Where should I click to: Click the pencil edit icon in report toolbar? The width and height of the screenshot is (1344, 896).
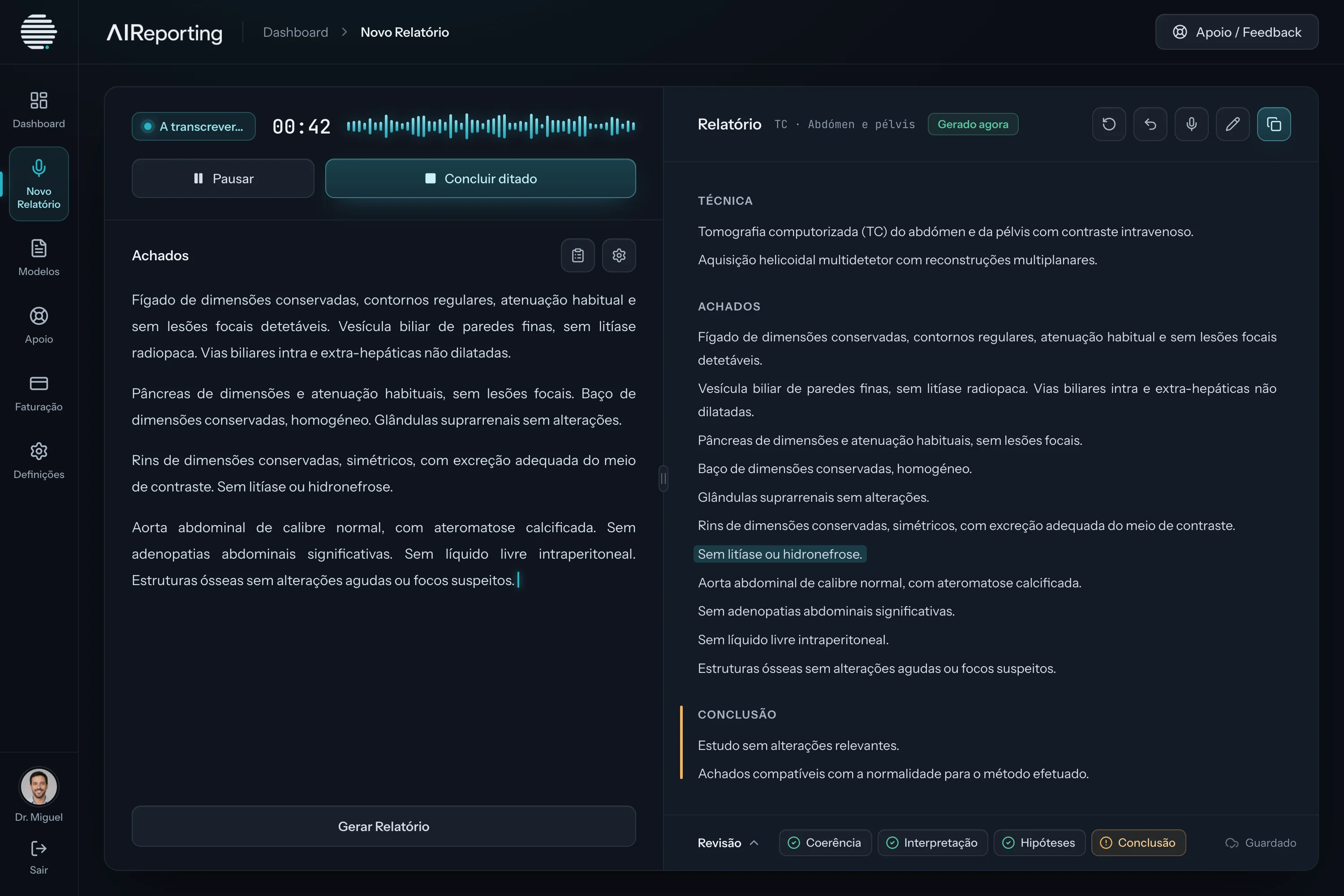pyautogui.click(x=1232, y=124)
